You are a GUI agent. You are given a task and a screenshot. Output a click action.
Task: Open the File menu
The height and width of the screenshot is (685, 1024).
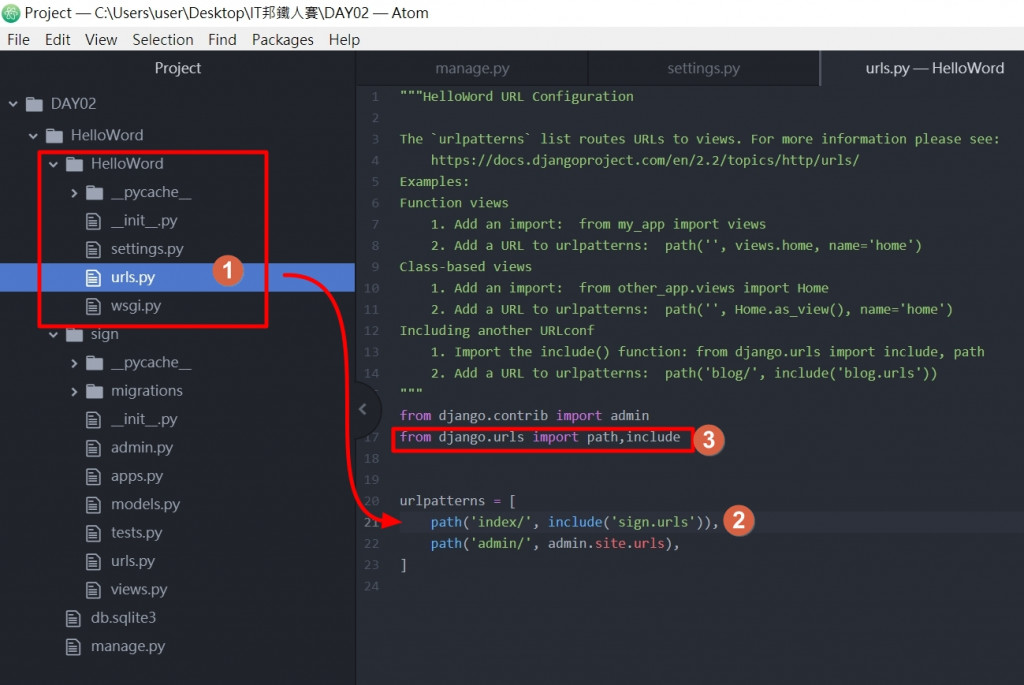click(18, 40)
